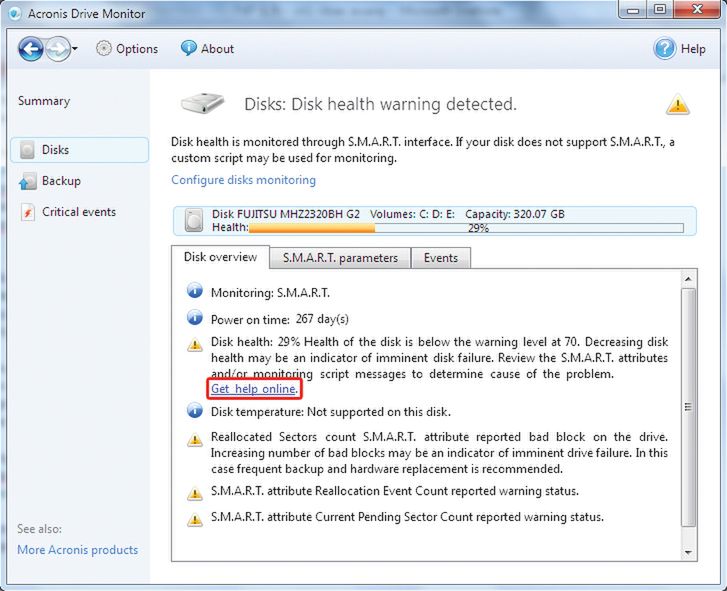Image resolution: width=727 pixels, height=591 pixels.
Task: Click the Acronis Drive Monitor title bar icon
Action: 14,13
